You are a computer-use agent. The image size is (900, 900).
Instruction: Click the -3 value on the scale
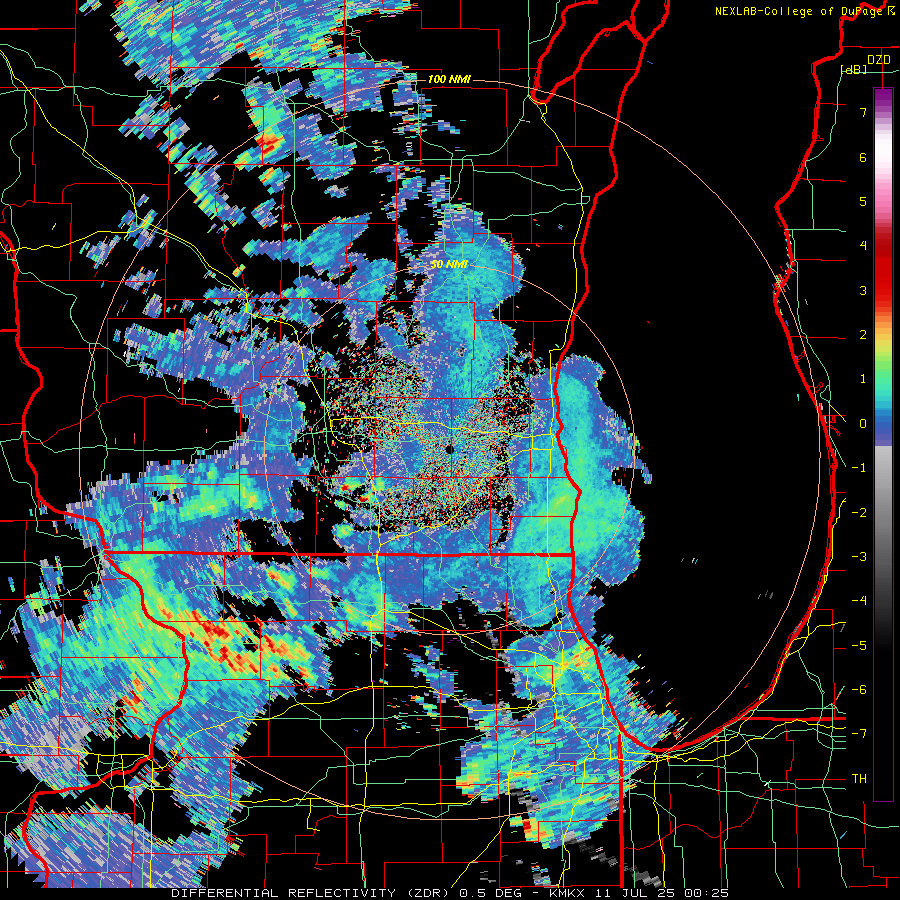[859, 557]
